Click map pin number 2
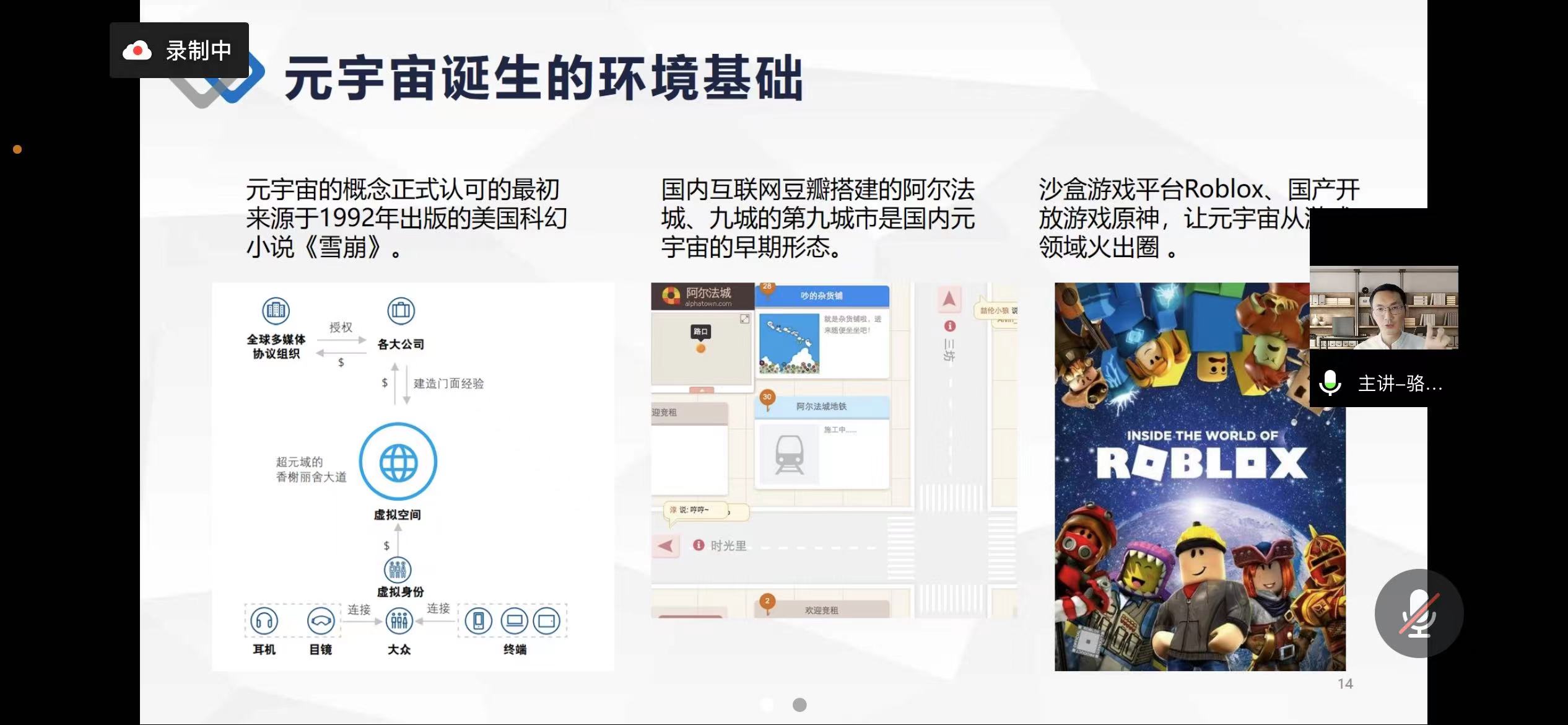Image resolution: width=1568 pixels, height=725 pixels. (x=767, y=603)
